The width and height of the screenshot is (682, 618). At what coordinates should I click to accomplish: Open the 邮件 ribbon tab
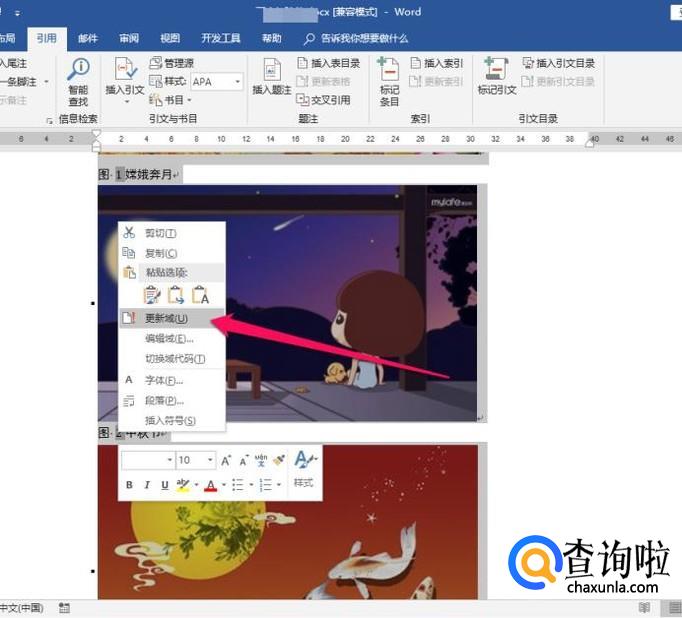tap(88, 38)
